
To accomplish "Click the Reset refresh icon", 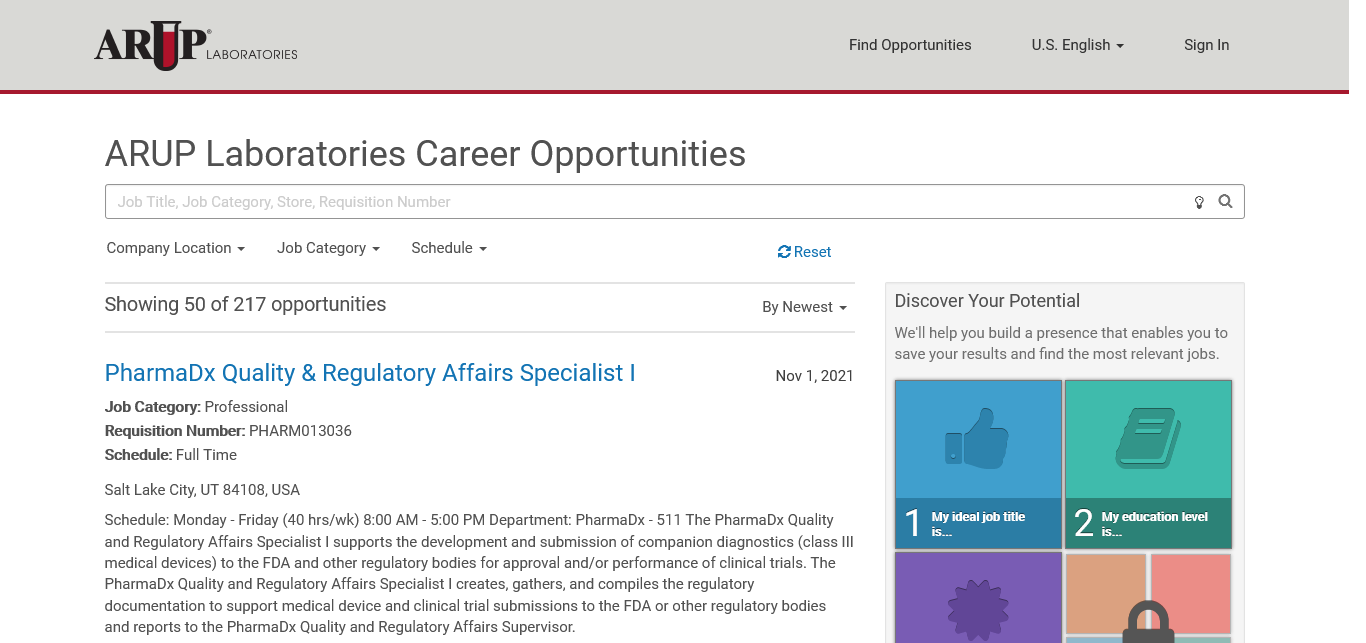I will click(784, 252).
